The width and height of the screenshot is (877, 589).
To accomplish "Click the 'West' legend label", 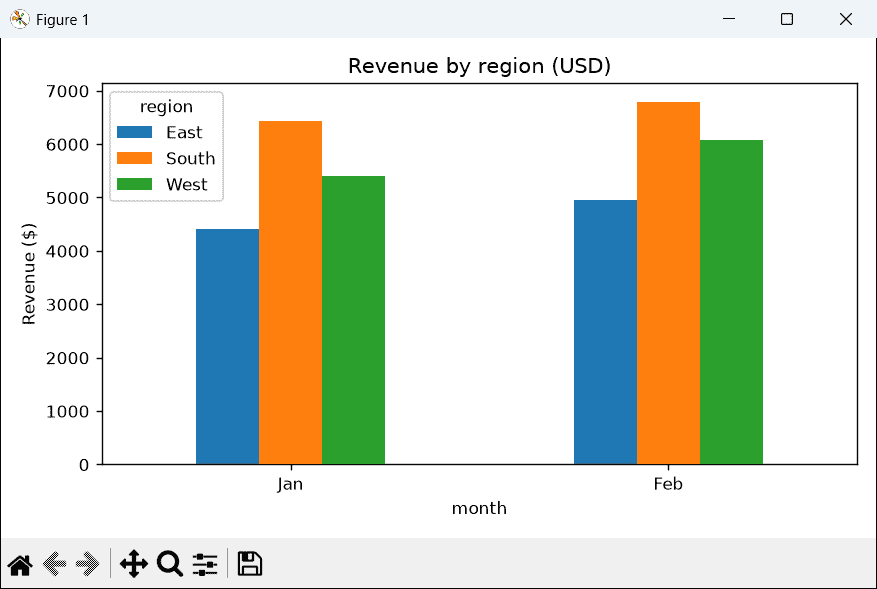I will tap(187, 185).
